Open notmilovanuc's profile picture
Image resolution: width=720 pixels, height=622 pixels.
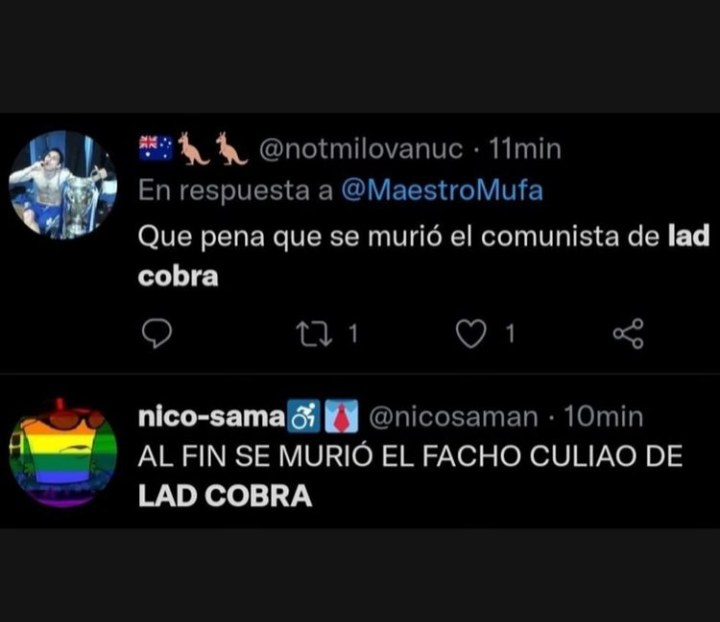click(63, 185)
